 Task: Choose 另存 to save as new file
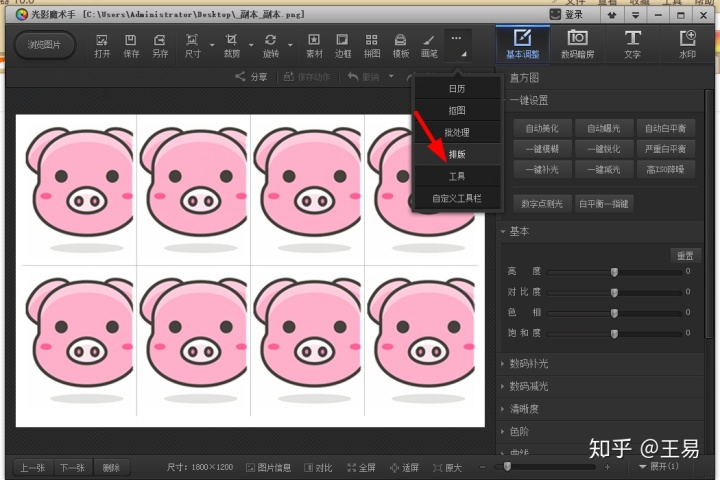coord(160,46)
